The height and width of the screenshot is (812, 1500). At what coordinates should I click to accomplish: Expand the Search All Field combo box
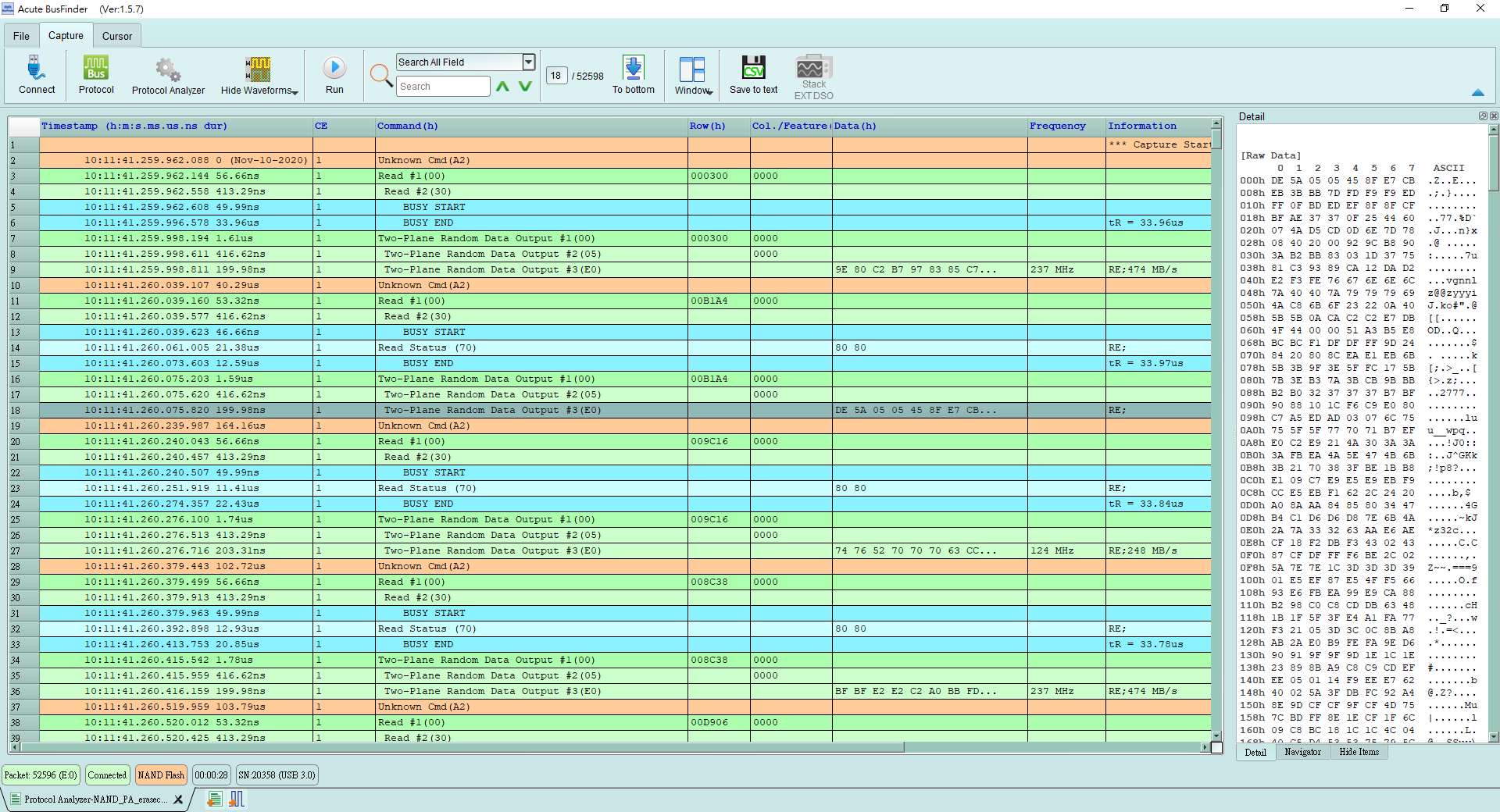529,62
